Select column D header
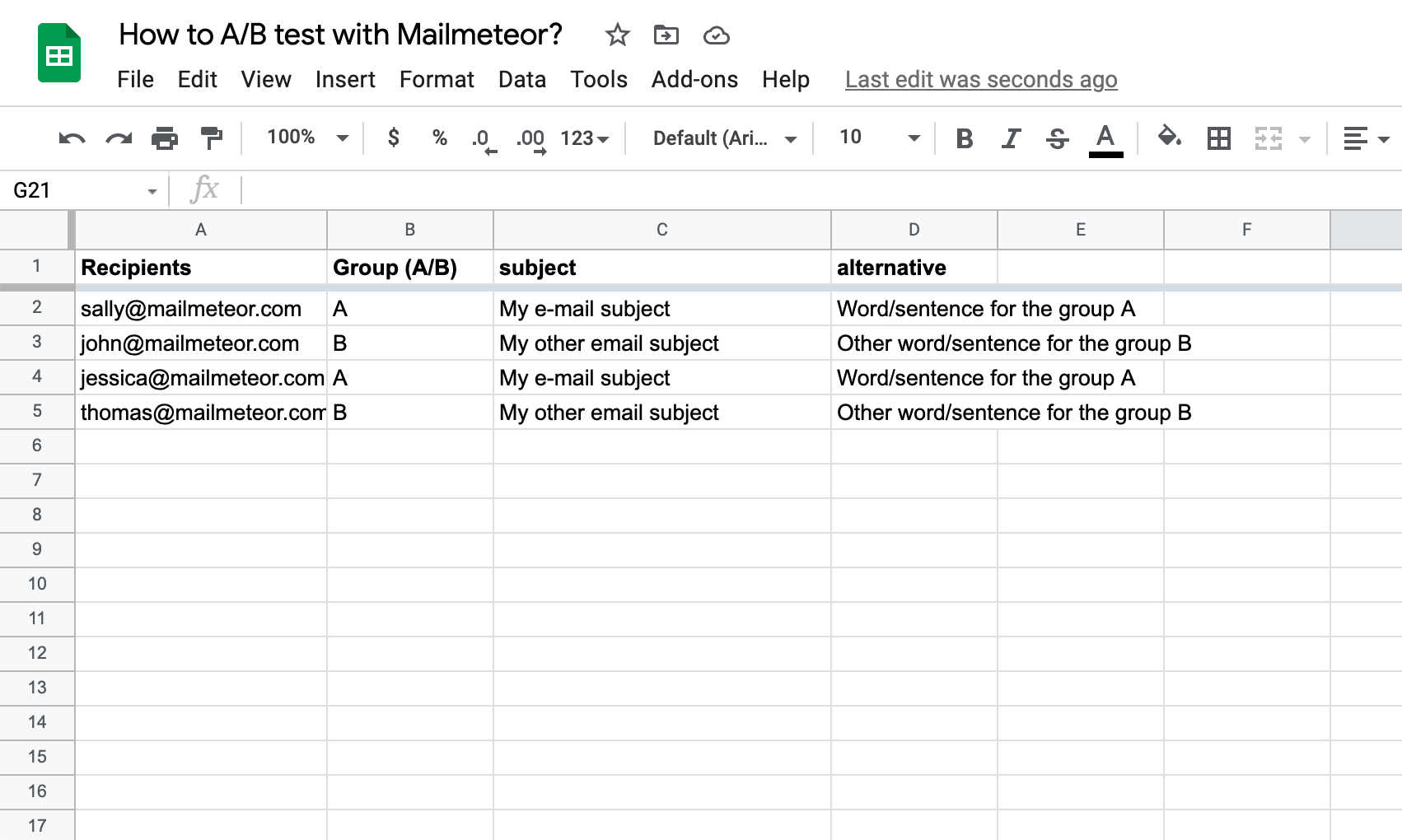1402x840 pixels. [914, 230]
